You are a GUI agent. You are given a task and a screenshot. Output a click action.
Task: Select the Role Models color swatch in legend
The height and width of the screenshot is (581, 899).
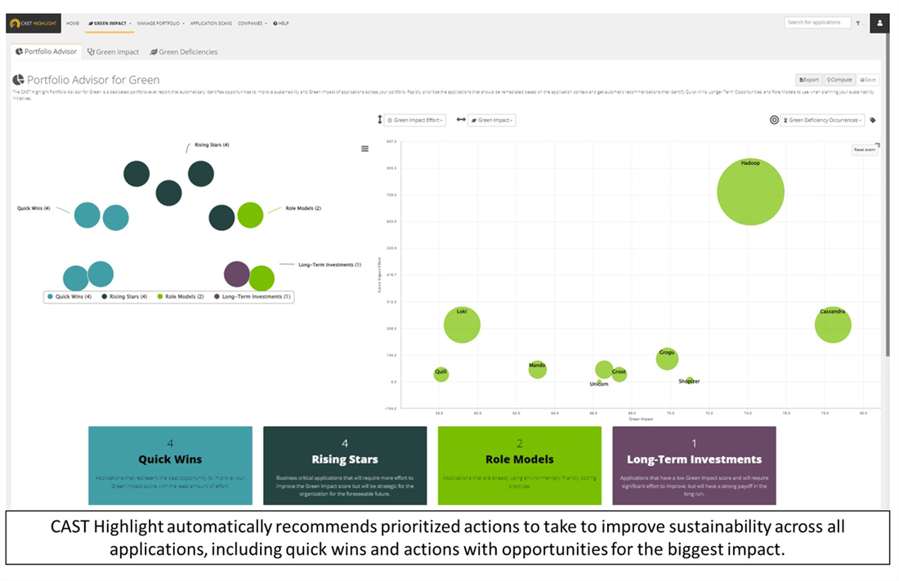pos(160,297)
